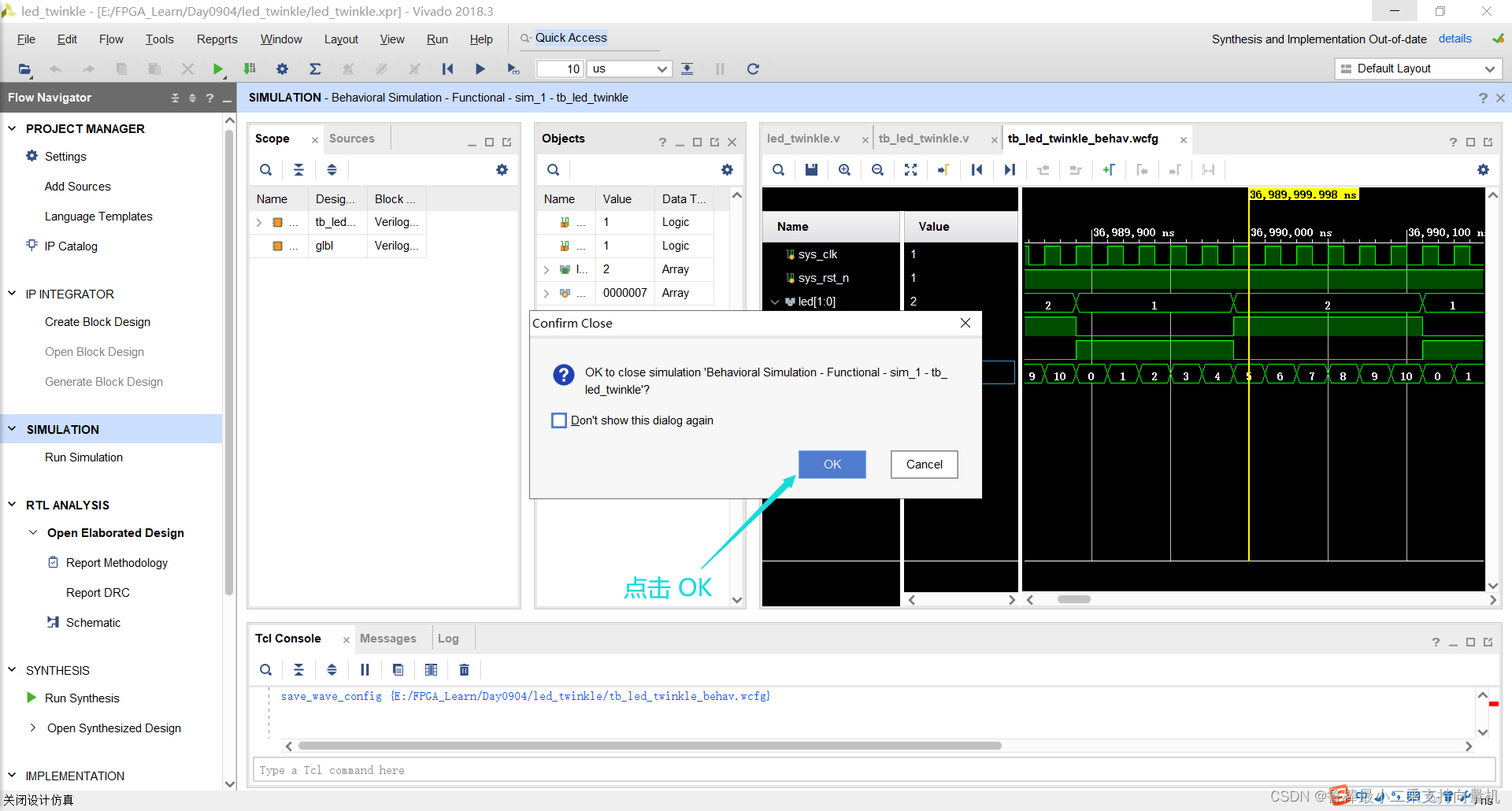Collapse the led[1:0] signal group

[775, 302]
